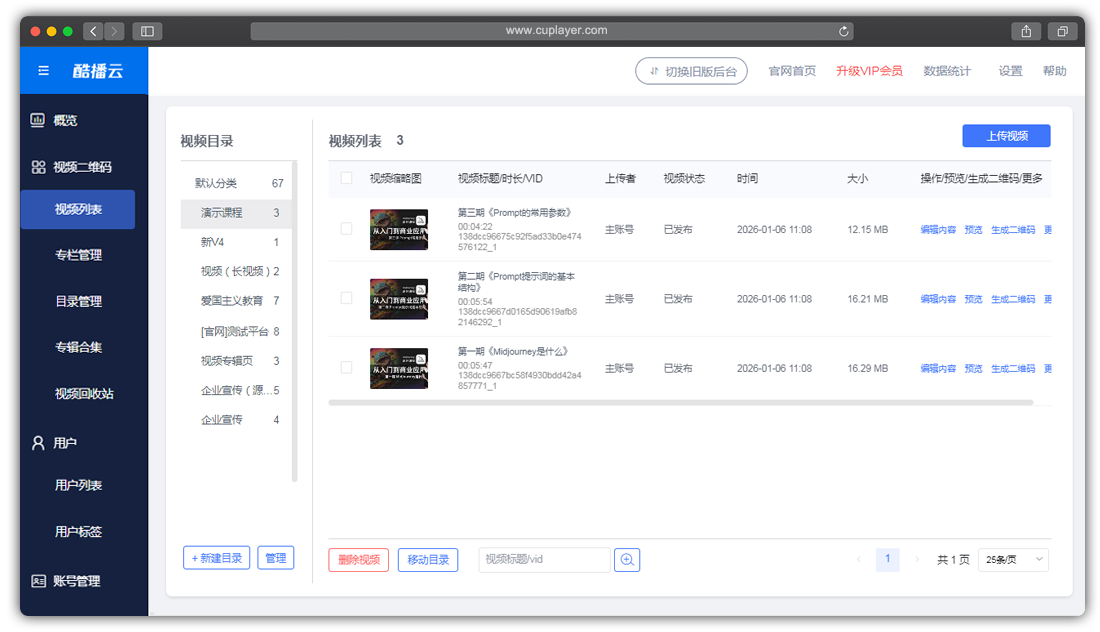Screen dimensions: 1100x632
Task: Select the checkbox for 第三期《Prompt的常用参数》
Action: click(346, 229)
